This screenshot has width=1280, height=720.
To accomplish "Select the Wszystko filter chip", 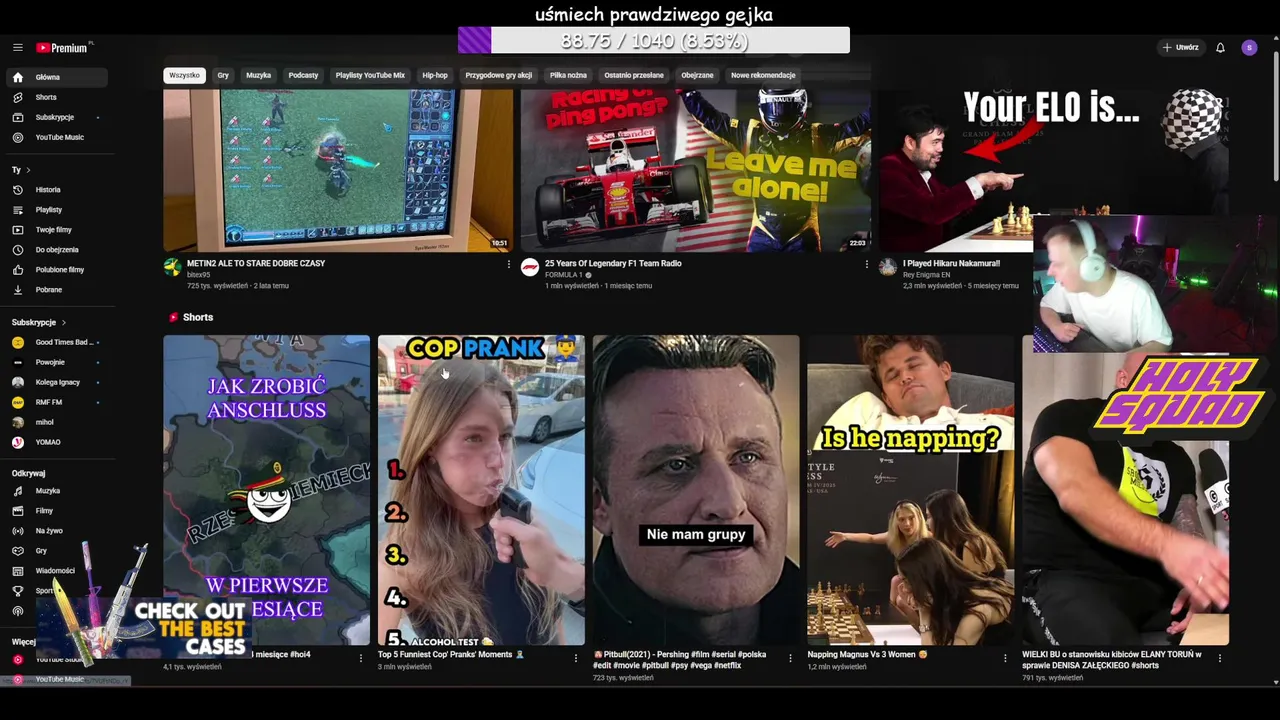I will click(185, 75).
